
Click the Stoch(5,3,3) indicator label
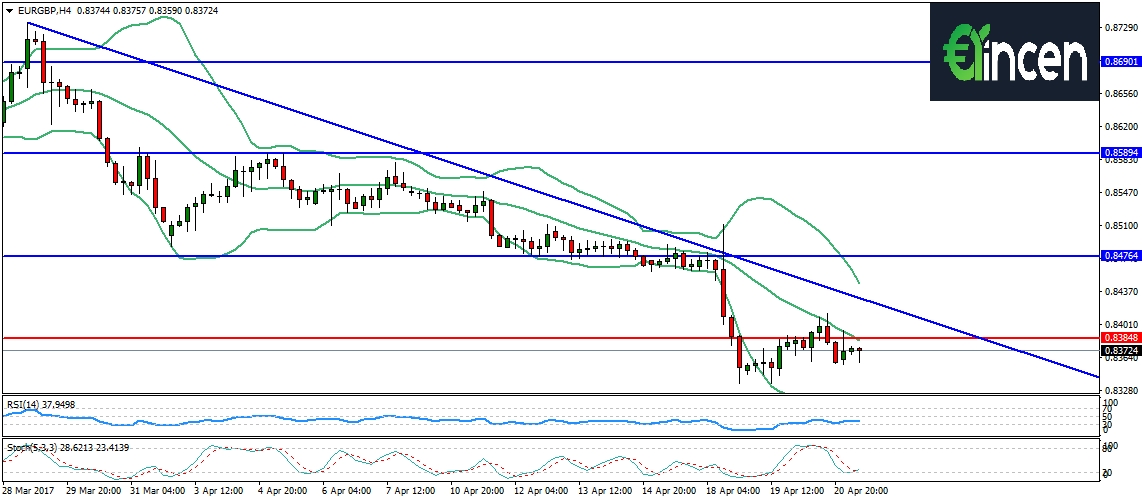click(x=68, y=447)
